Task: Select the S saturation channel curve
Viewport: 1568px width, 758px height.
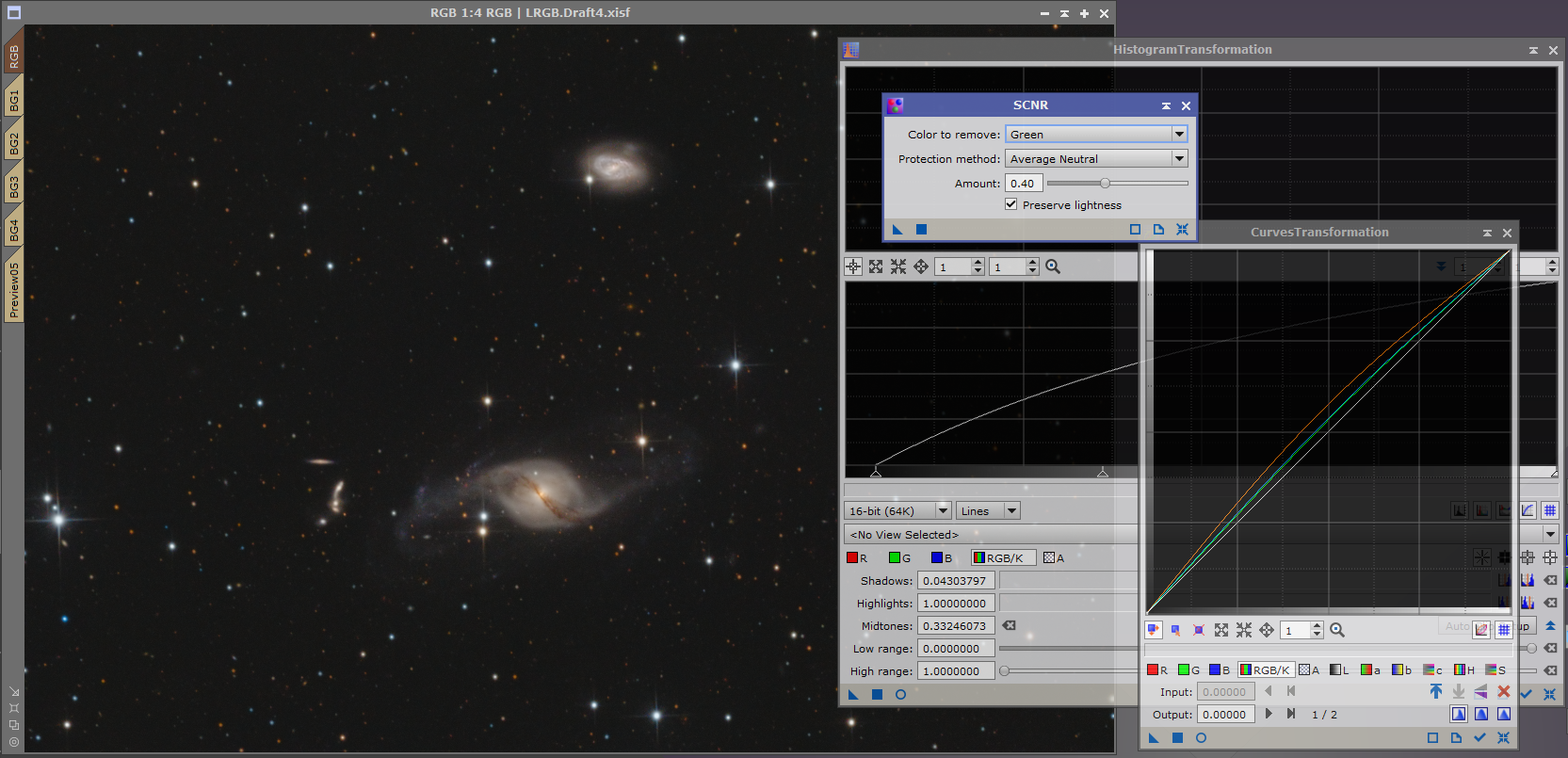Action: coord(1495,669)
